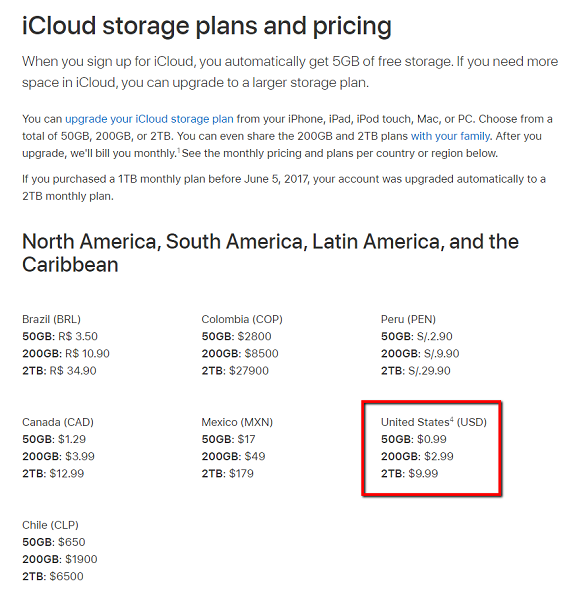The width and height of the screenshot is (569, 600).
Task: Click the United States 2TB $9.99 price
Action: [x=409, y=474]
